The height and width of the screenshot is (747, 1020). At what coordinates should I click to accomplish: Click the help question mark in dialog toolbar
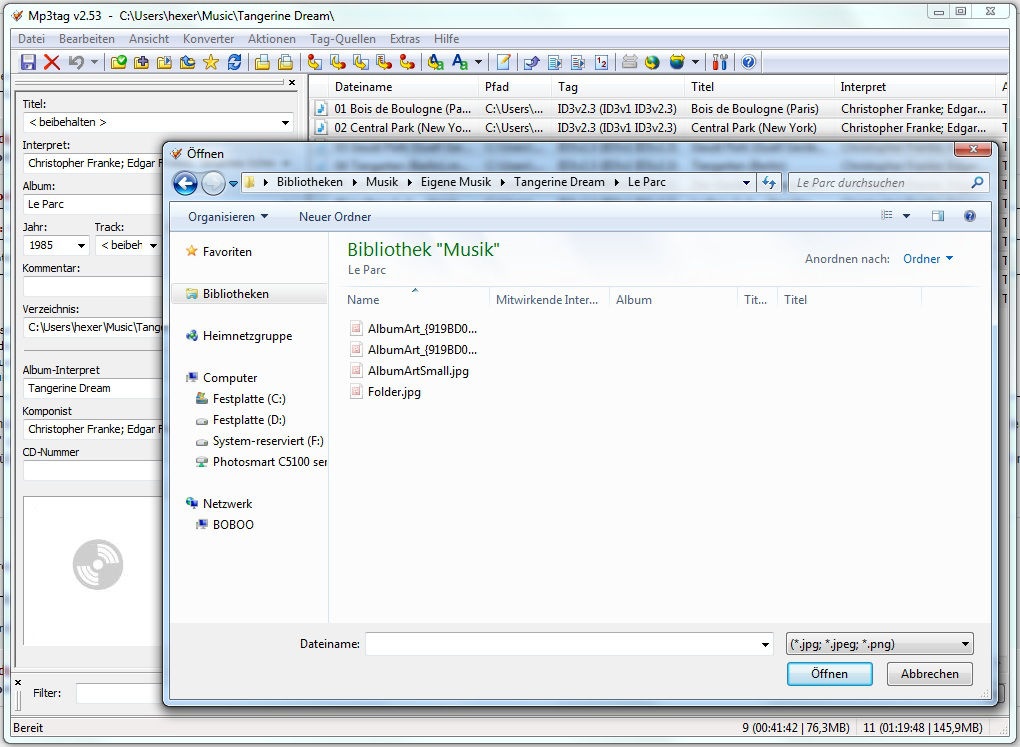tap(969, 216)
